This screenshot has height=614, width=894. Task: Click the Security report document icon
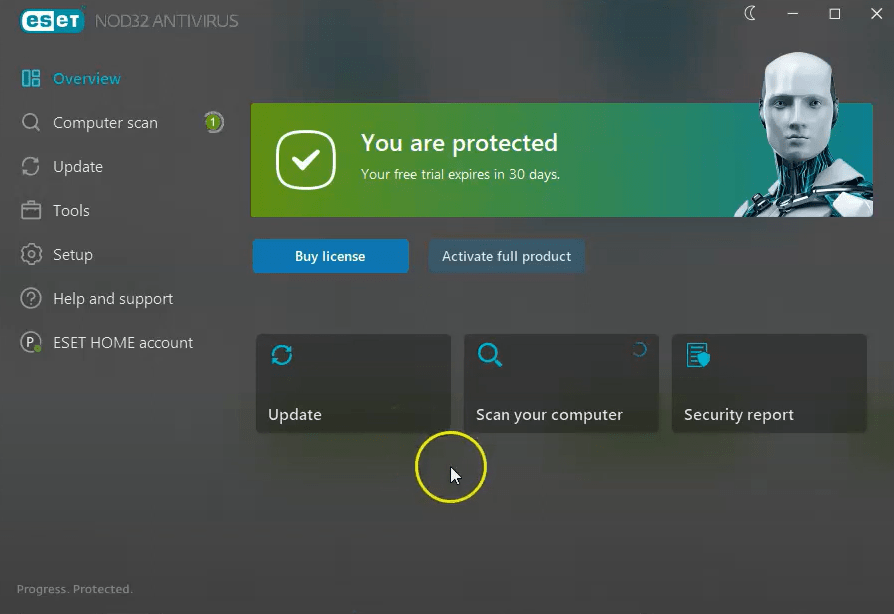coord(698,355)
